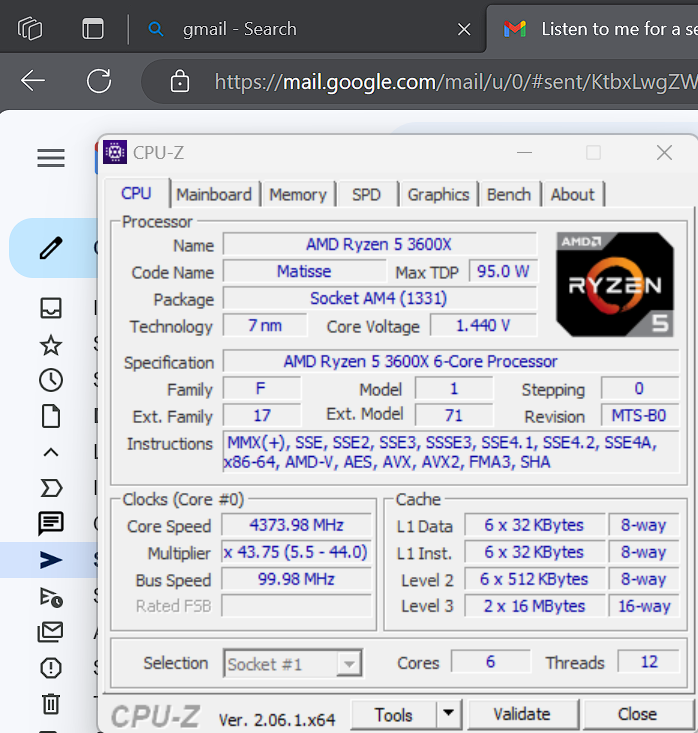Expand the Socket #1 selection dropdown
698x733 pixels.
[349, 664]
